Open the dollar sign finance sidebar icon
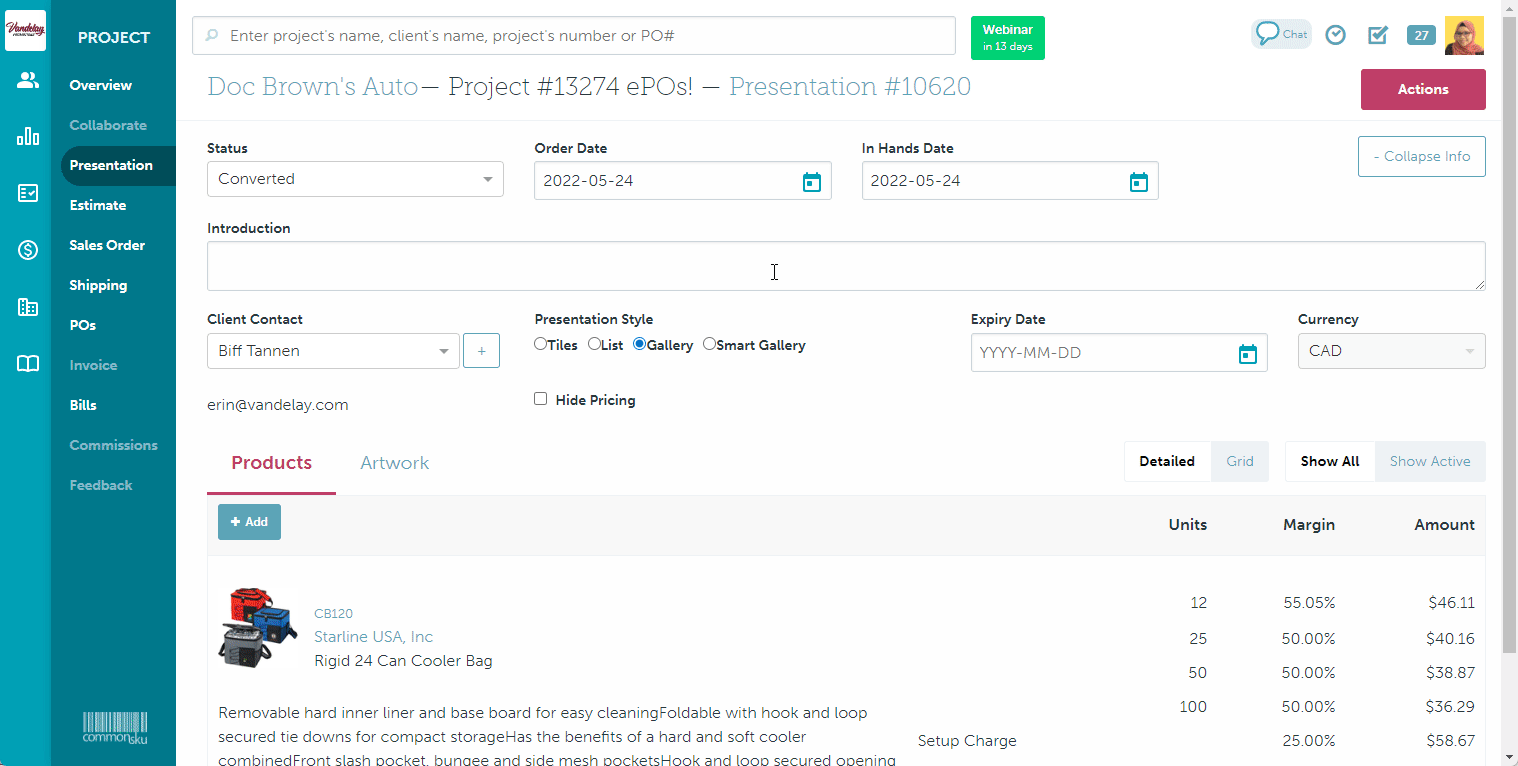The width and height of the screenshot is (1518, 766). coord(28,250)
